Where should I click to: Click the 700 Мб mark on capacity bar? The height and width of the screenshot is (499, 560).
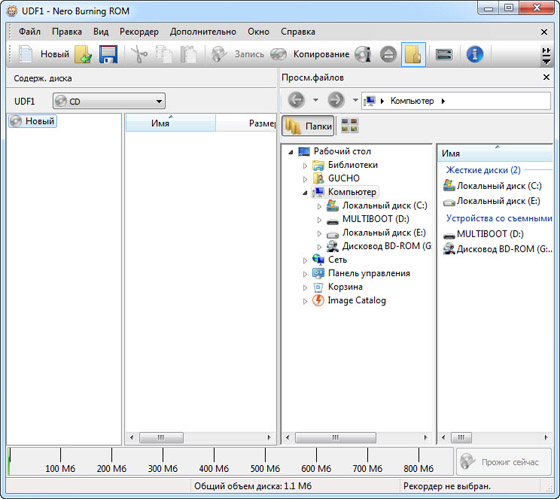coord(367,468)
